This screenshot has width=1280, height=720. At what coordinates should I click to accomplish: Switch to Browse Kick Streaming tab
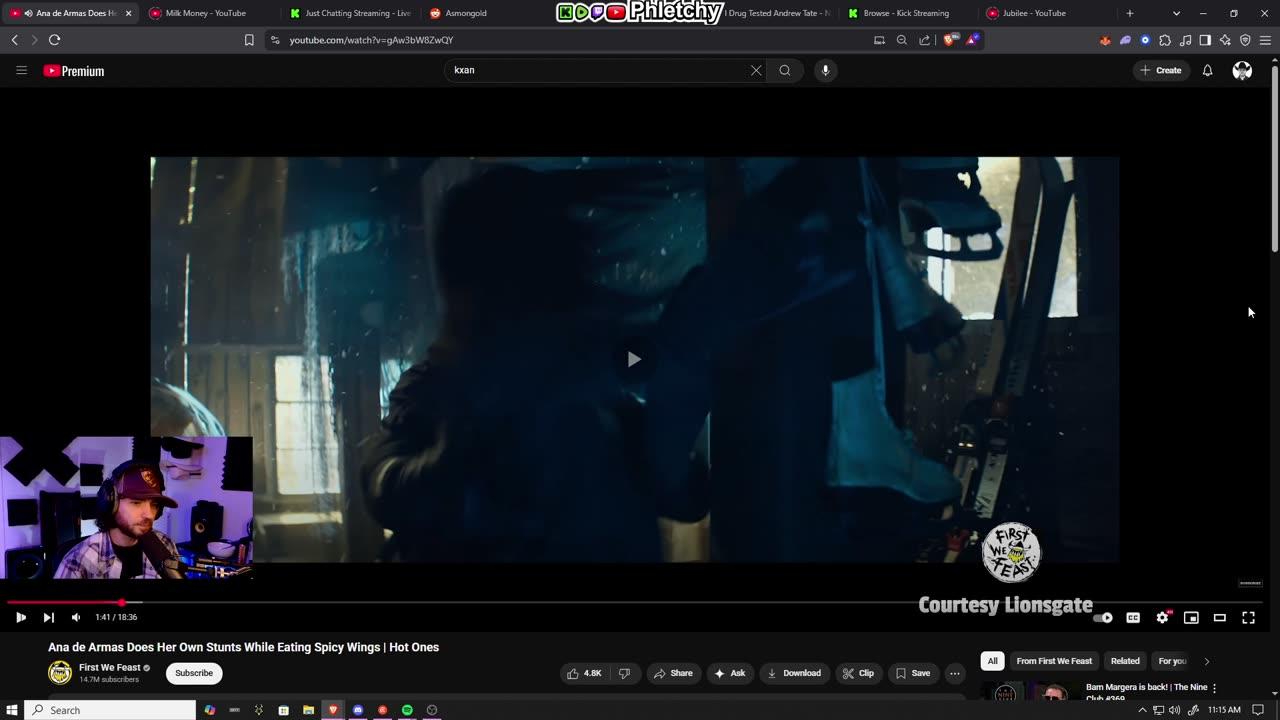(x=906, y=13)
